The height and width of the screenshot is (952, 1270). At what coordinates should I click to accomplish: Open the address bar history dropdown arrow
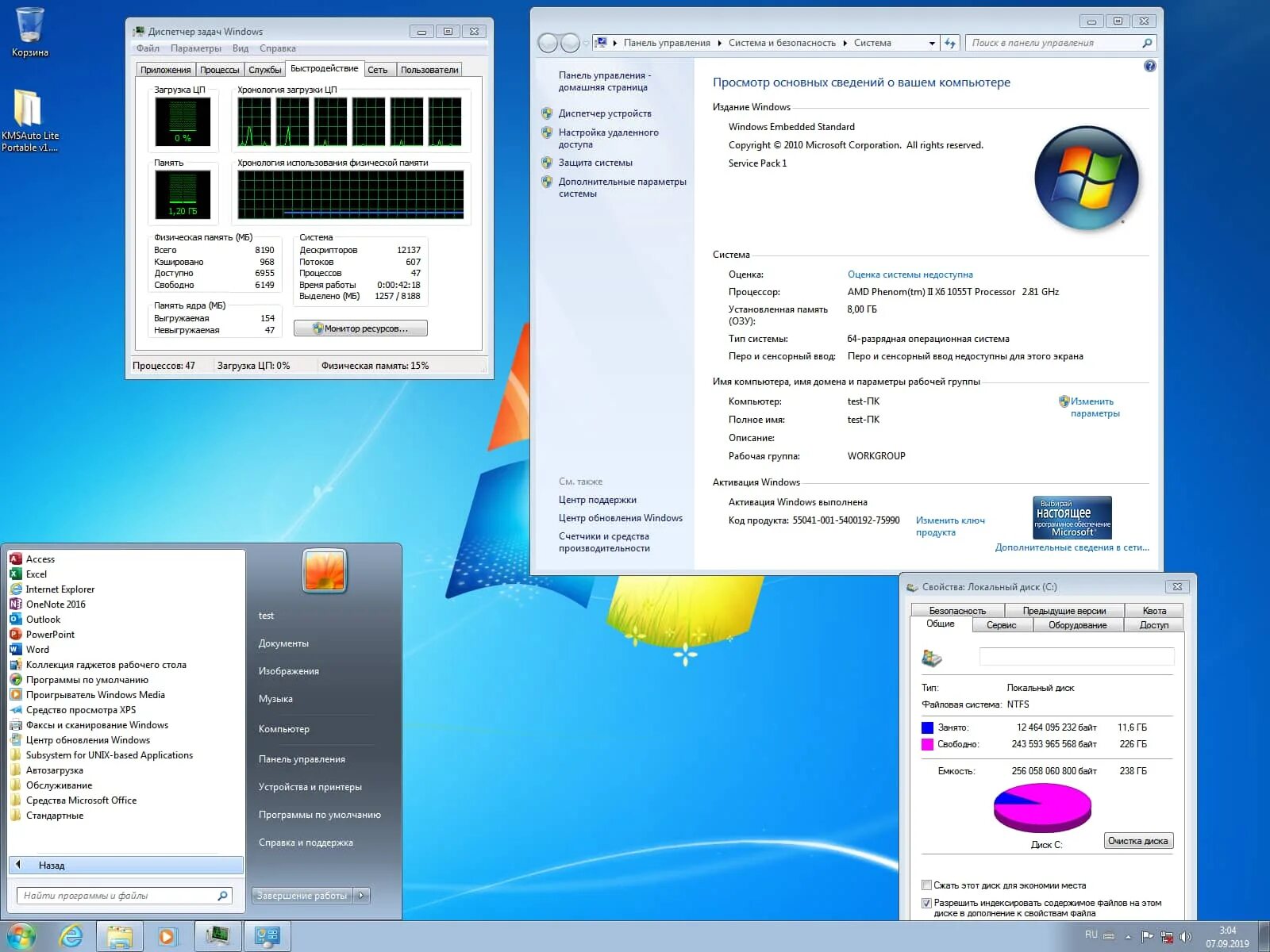click(932, 44)
